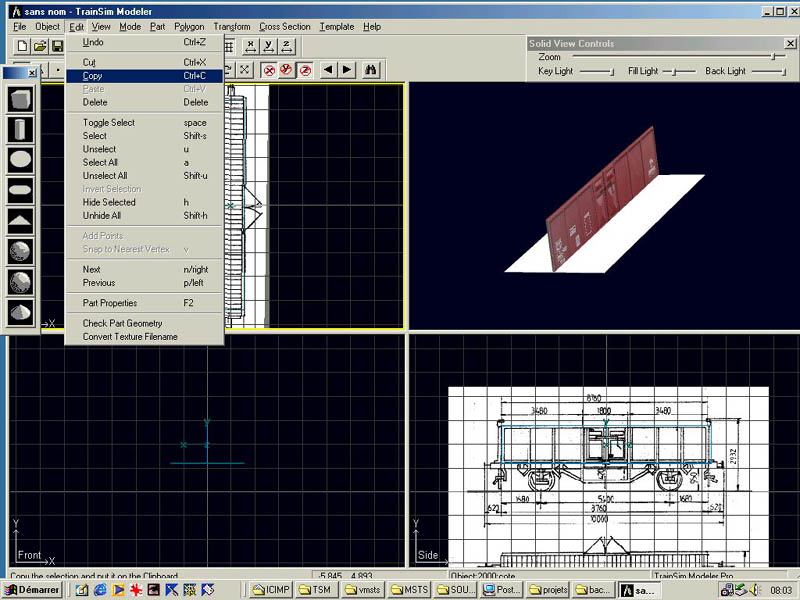Toggle the red X axis lock icon
Screen dimensions: 800x600
tap(269, 70)
